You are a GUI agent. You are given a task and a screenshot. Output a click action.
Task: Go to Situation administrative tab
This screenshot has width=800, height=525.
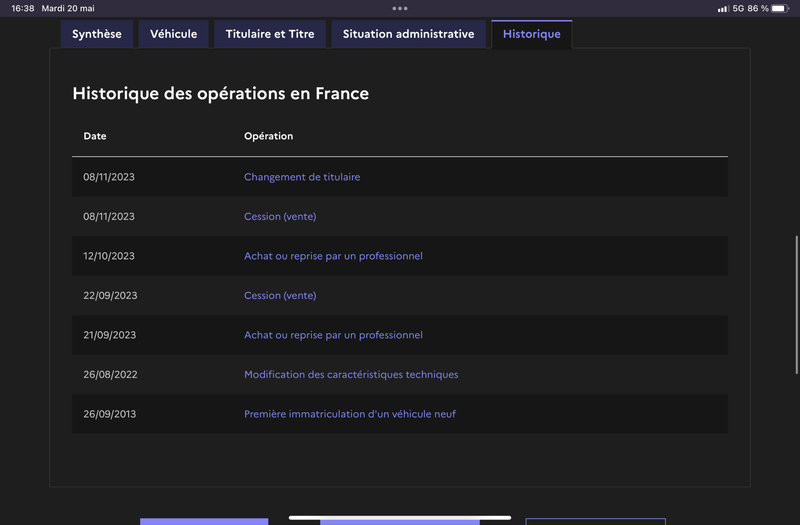point(408,34)
